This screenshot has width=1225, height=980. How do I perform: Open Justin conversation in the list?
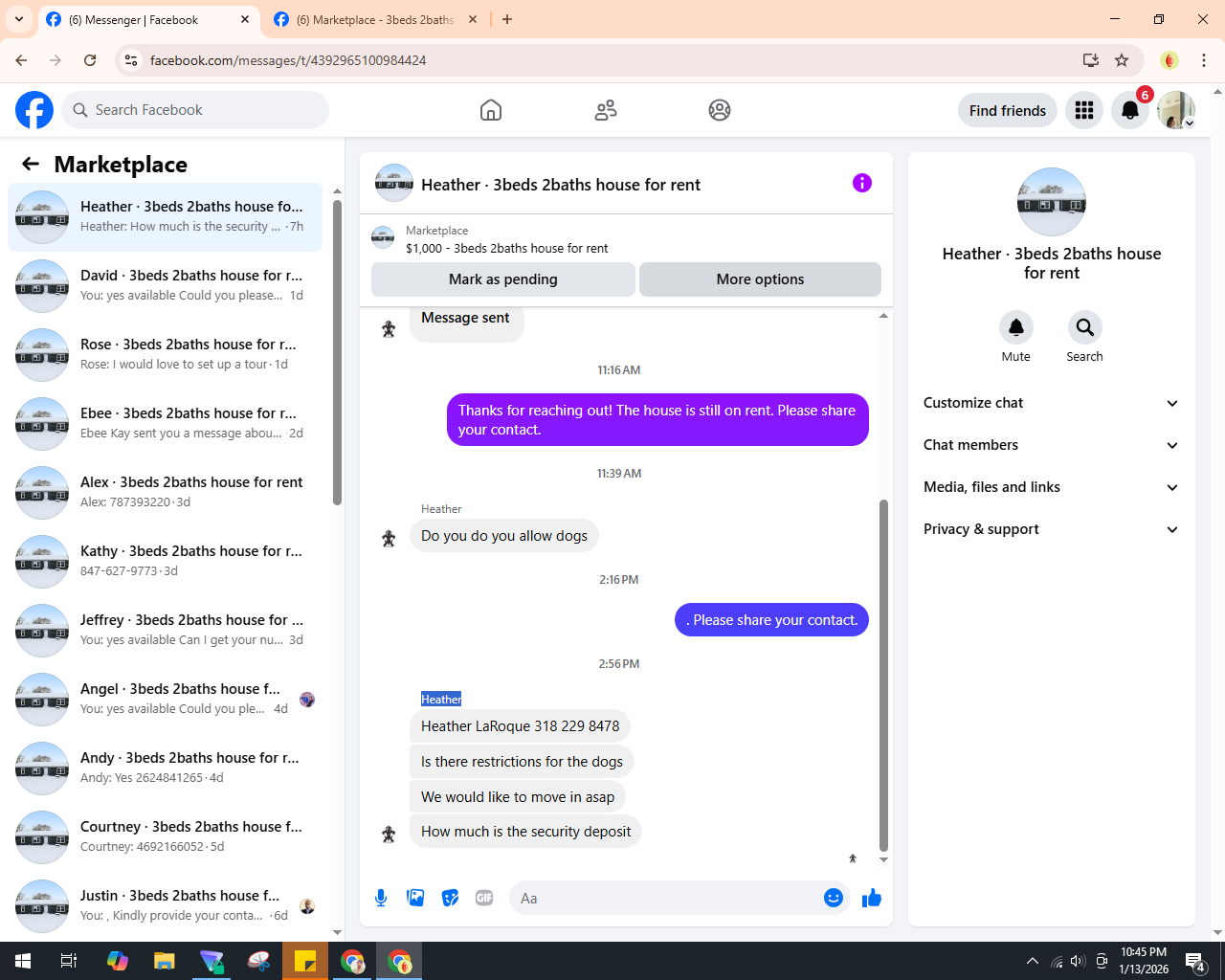[165, 906]
